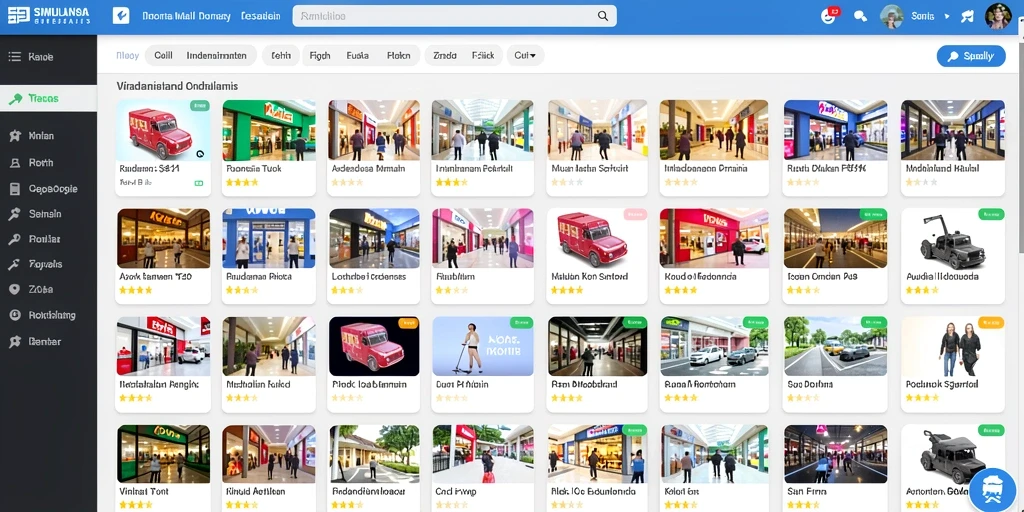Viewport: 1024px width, 512px height.
Task: Click the Mednalian Farled card title
Action: click(x=258, y=385)
